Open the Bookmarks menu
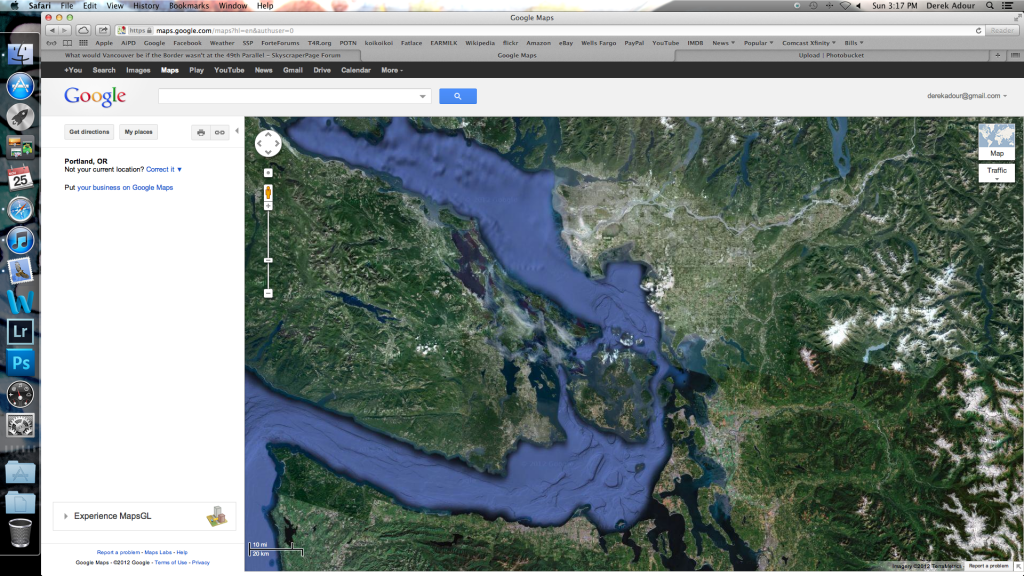The width and height of the screenshot is (1024, 576). click(x=189, y=5)
